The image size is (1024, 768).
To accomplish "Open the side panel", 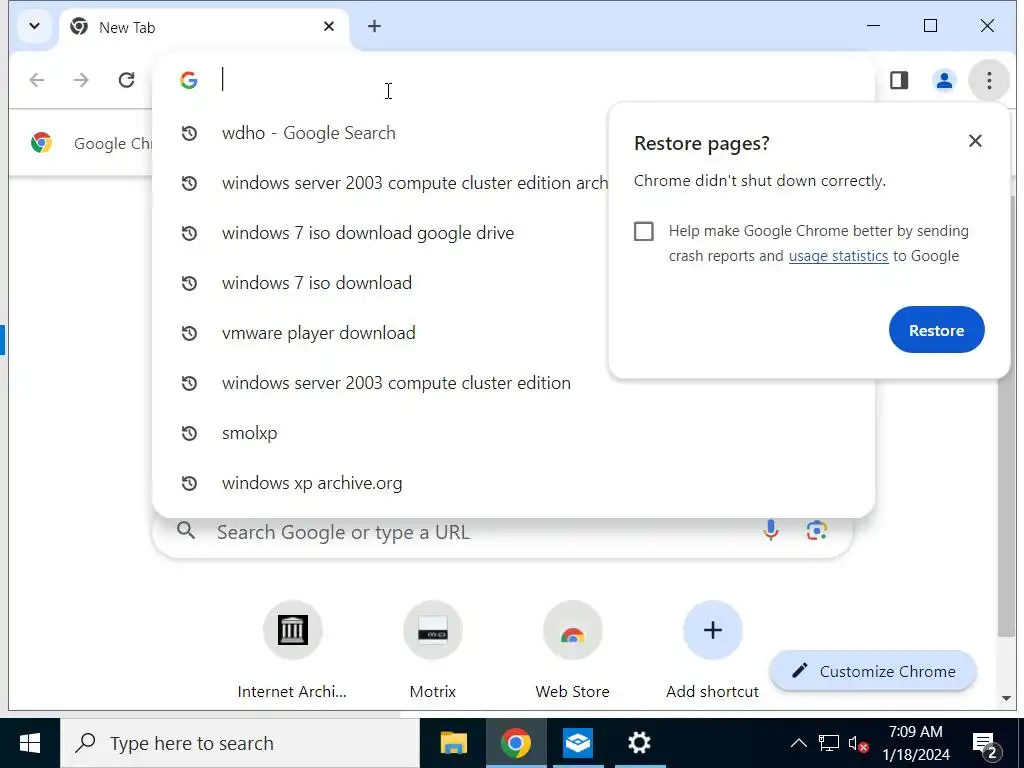I will 899,80.
